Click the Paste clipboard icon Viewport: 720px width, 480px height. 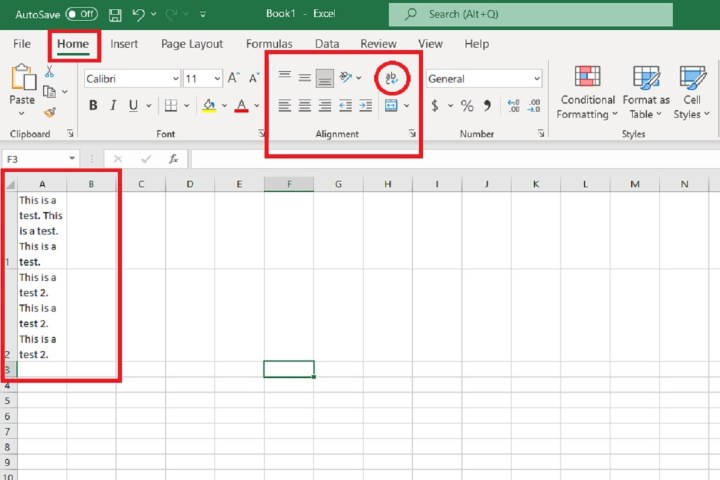23,77
